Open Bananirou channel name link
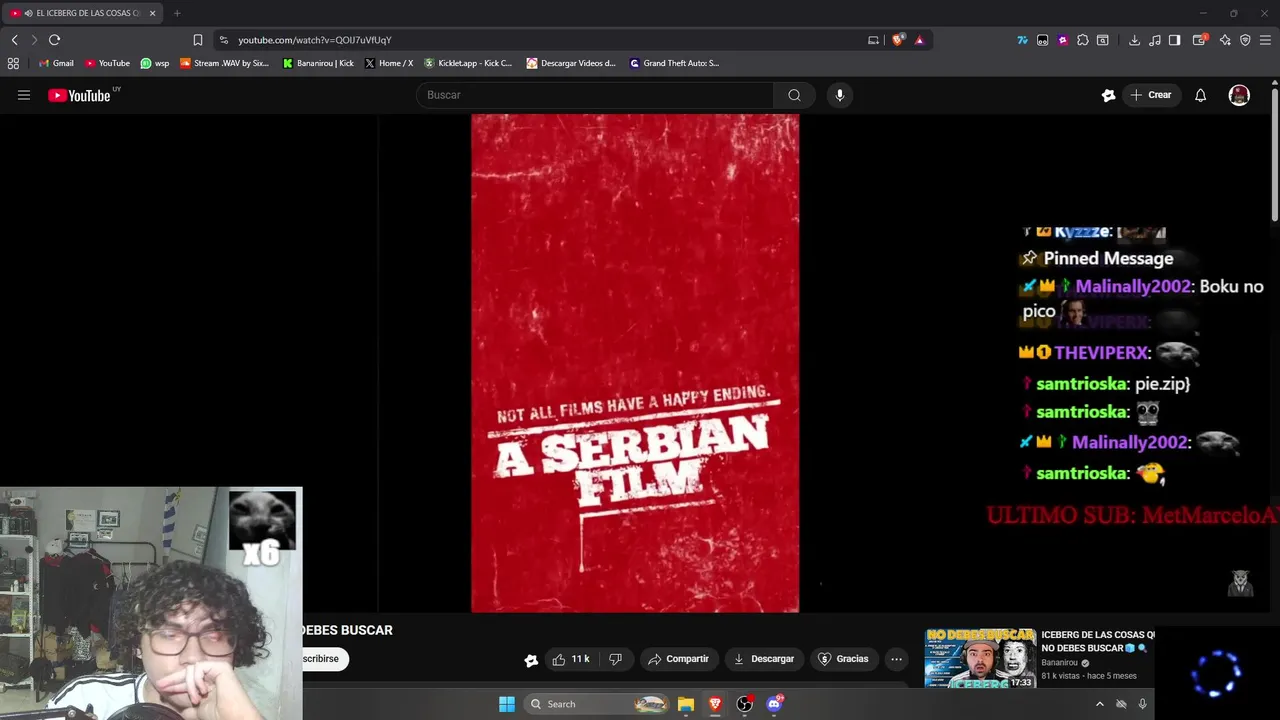Image resolution: width=1280 pixels, height=720 pixels. click(x=1060, y=662)
